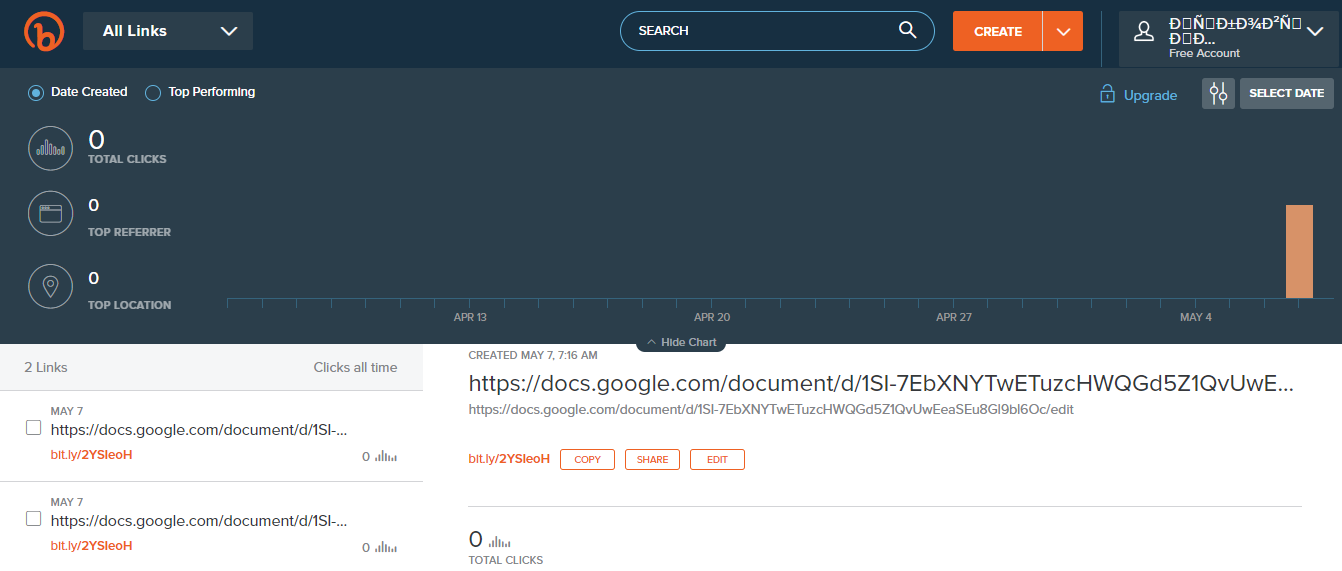
Task: Check the first link's checkbox
Action: pos(33,428)
